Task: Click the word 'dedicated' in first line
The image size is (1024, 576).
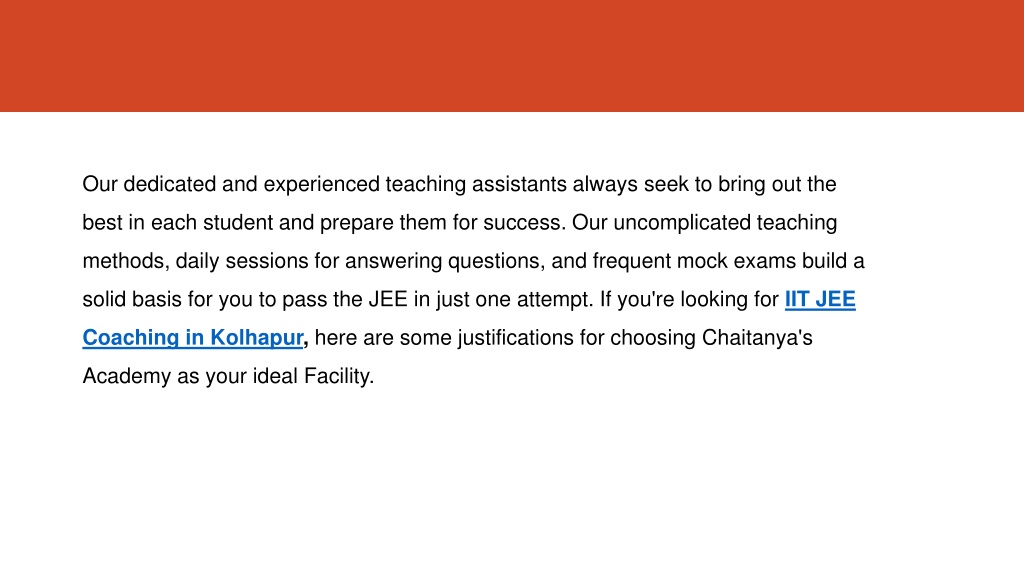Action: coord(170,184)
